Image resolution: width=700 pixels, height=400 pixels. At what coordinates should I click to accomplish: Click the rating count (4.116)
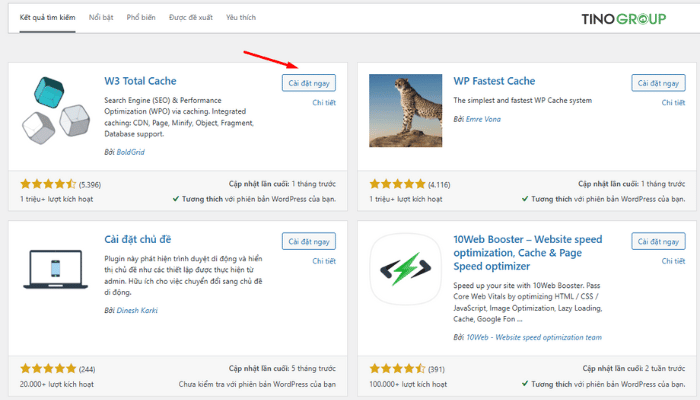439,184
